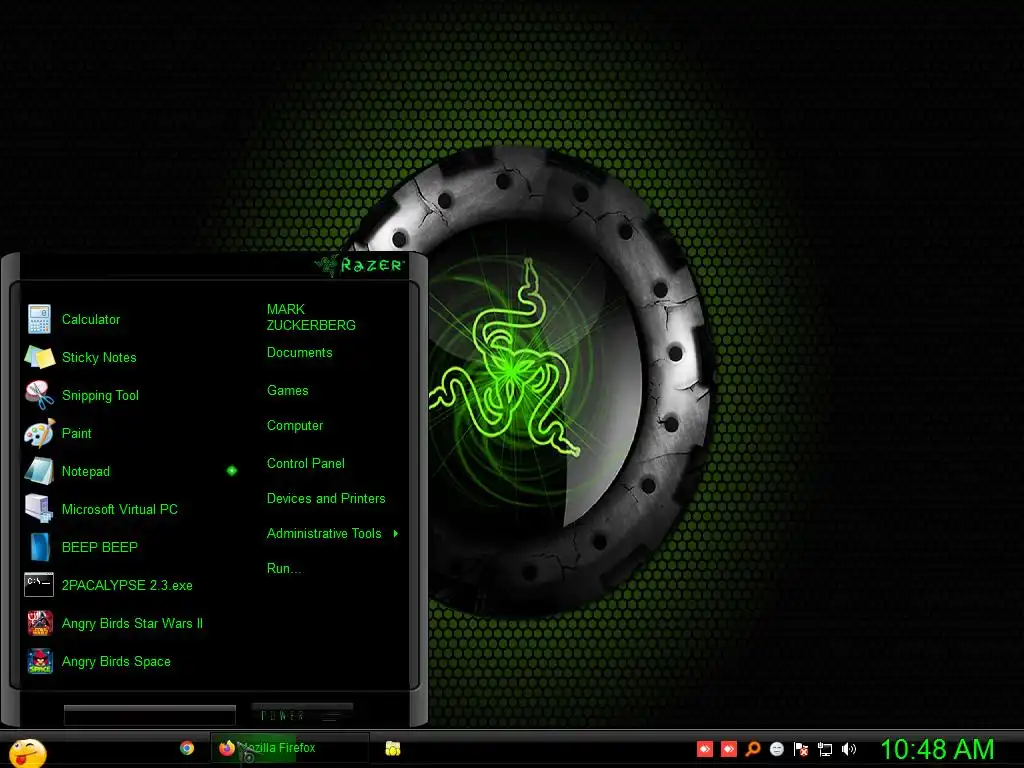Open the Games folder

pos(287,391)
